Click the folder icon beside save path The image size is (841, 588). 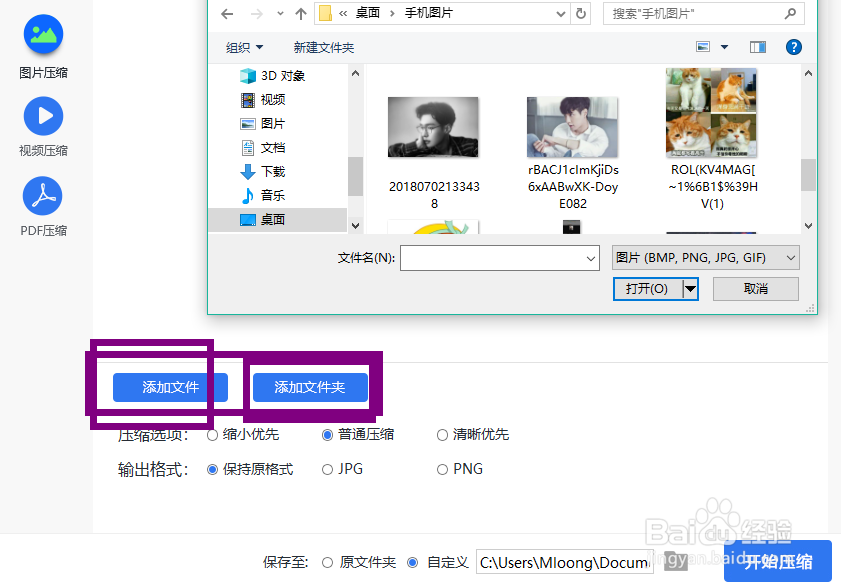[675, 561]
